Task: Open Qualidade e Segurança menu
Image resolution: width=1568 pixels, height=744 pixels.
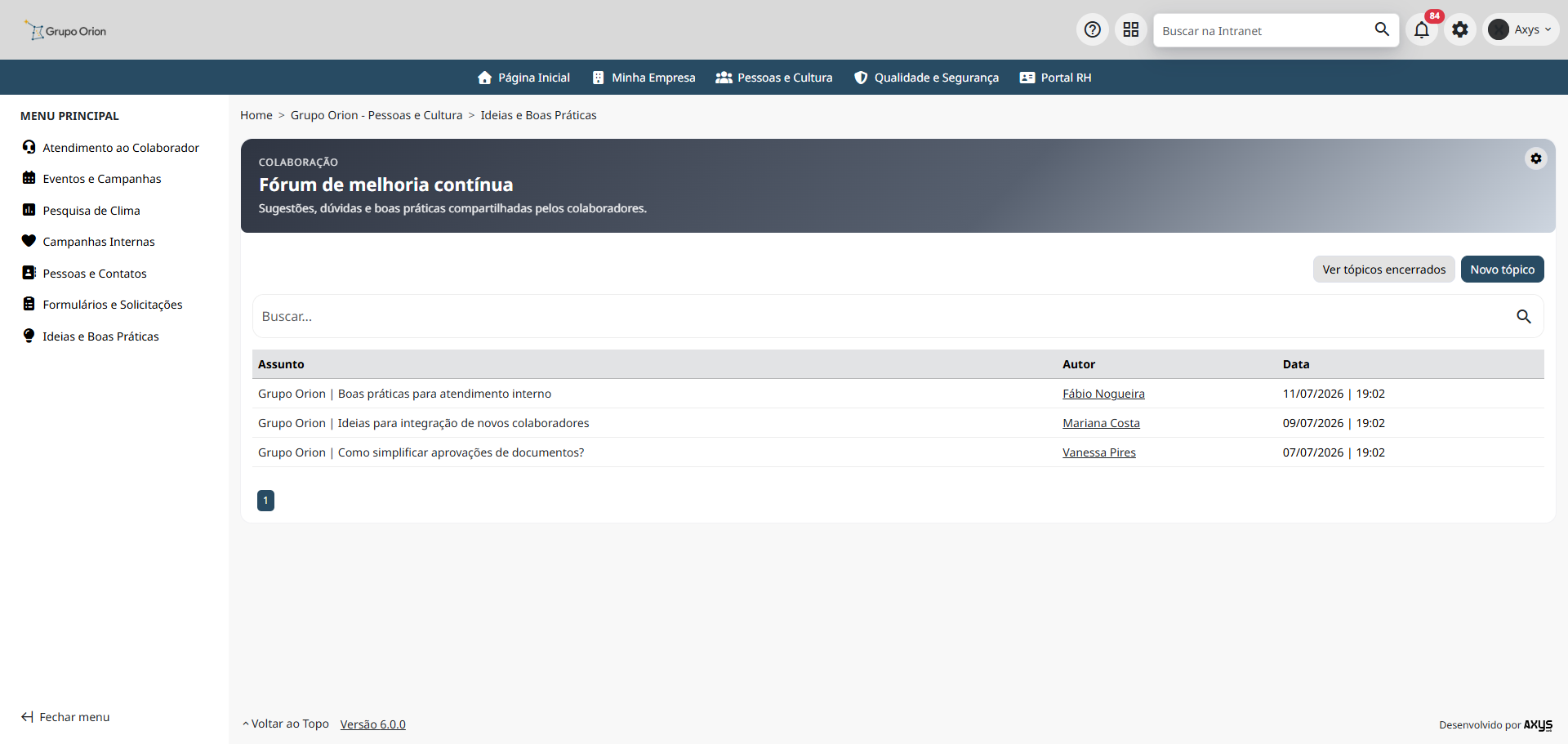Action: pos(926,78)
